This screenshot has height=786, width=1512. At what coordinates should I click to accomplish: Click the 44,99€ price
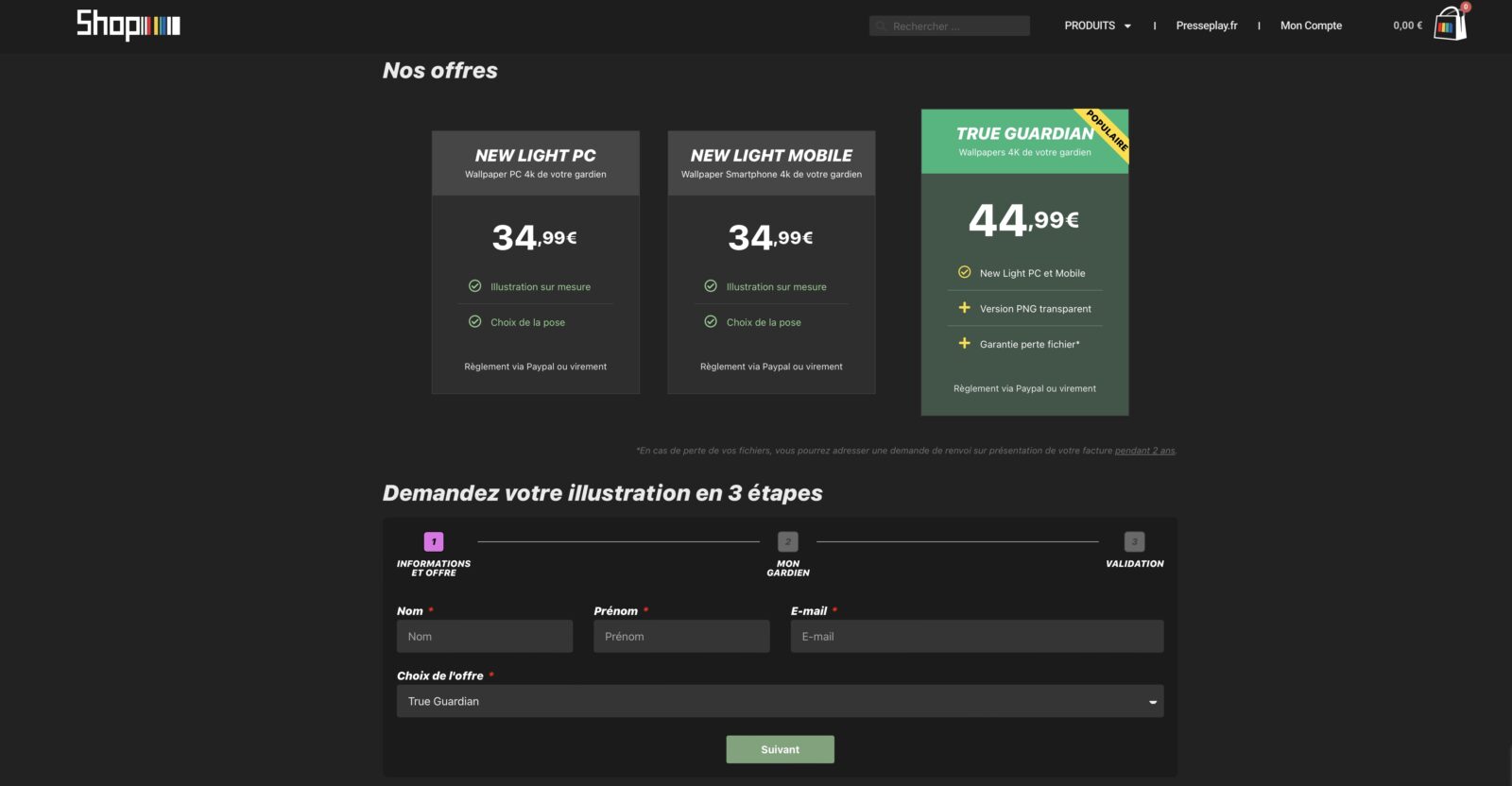[1024, 220]
